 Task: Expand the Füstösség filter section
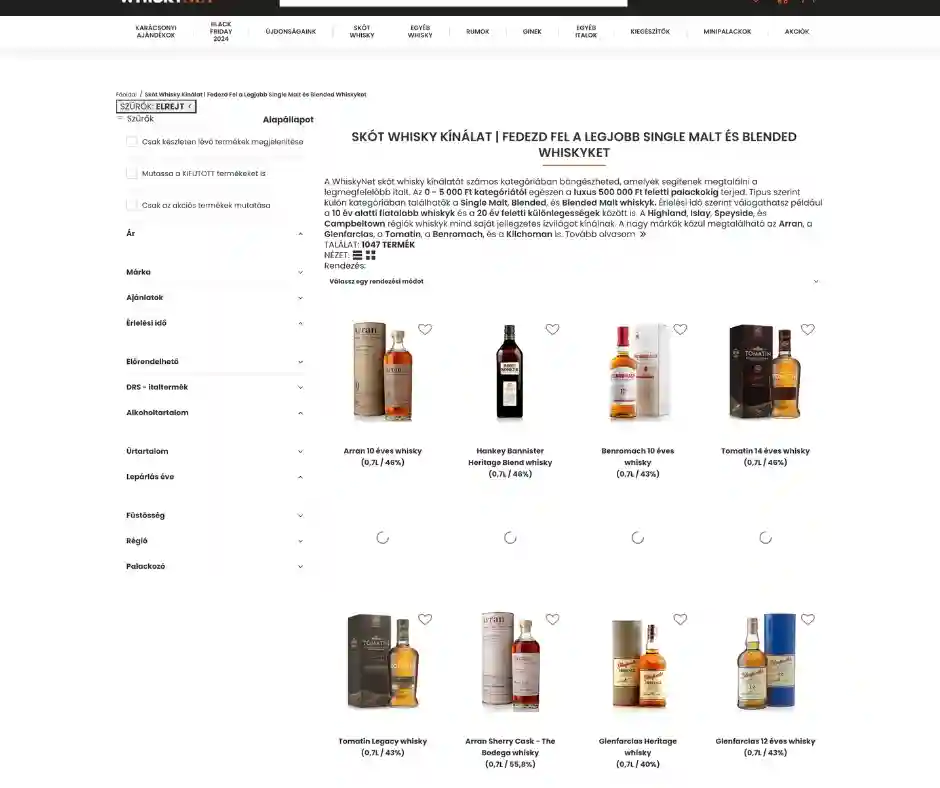click(214, 515)
